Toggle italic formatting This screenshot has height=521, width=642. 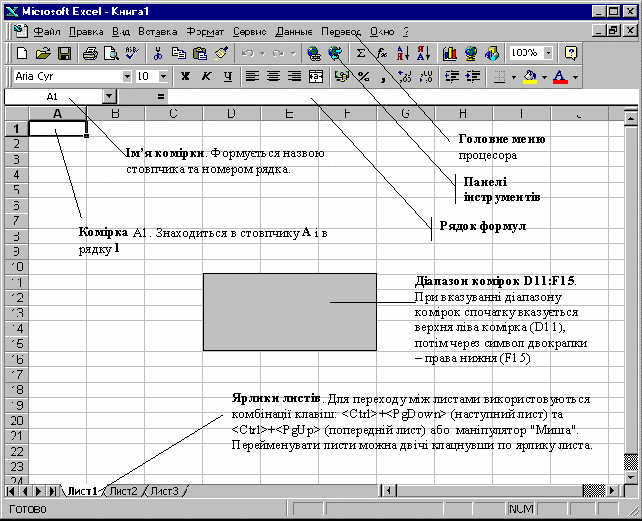(x=206, y=77)
